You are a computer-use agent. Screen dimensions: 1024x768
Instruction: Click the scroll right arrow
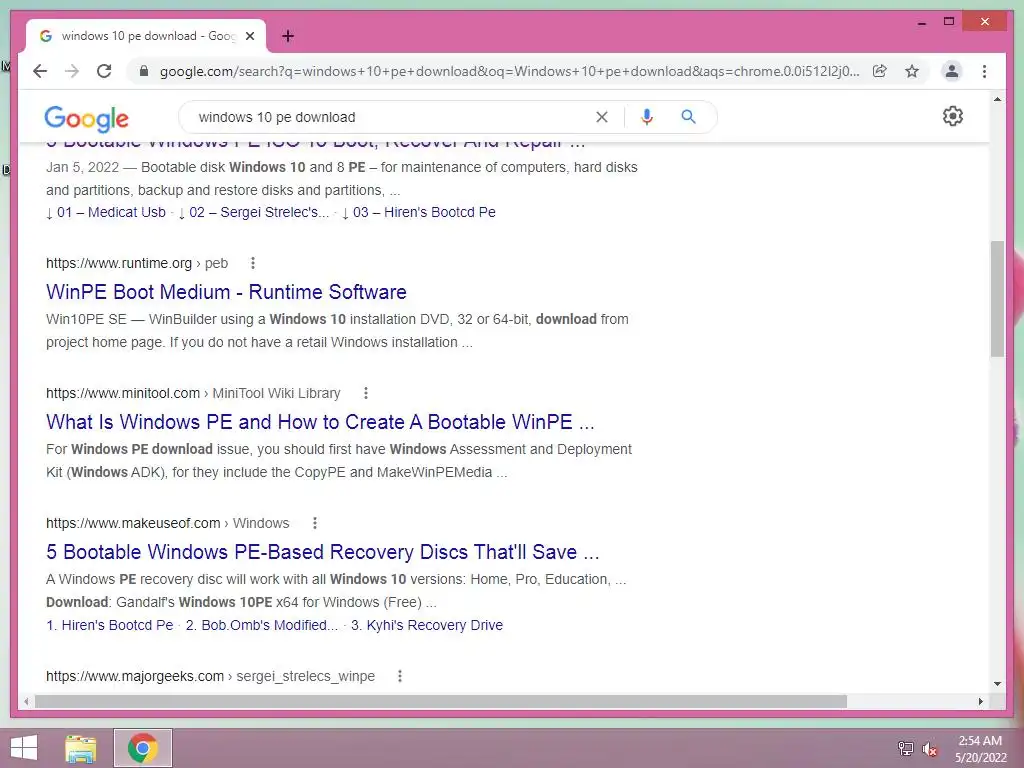pyautogui.click(x=980, y=701)
